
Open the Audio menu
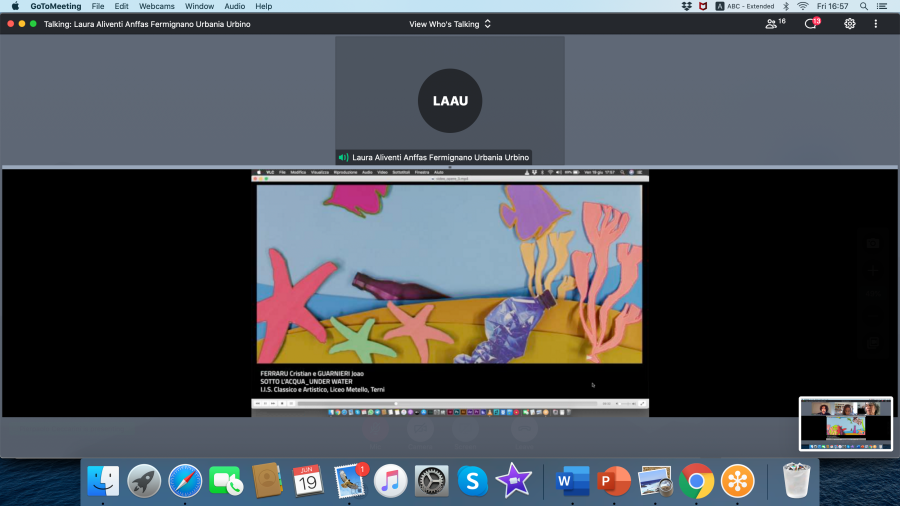[234, 6]
